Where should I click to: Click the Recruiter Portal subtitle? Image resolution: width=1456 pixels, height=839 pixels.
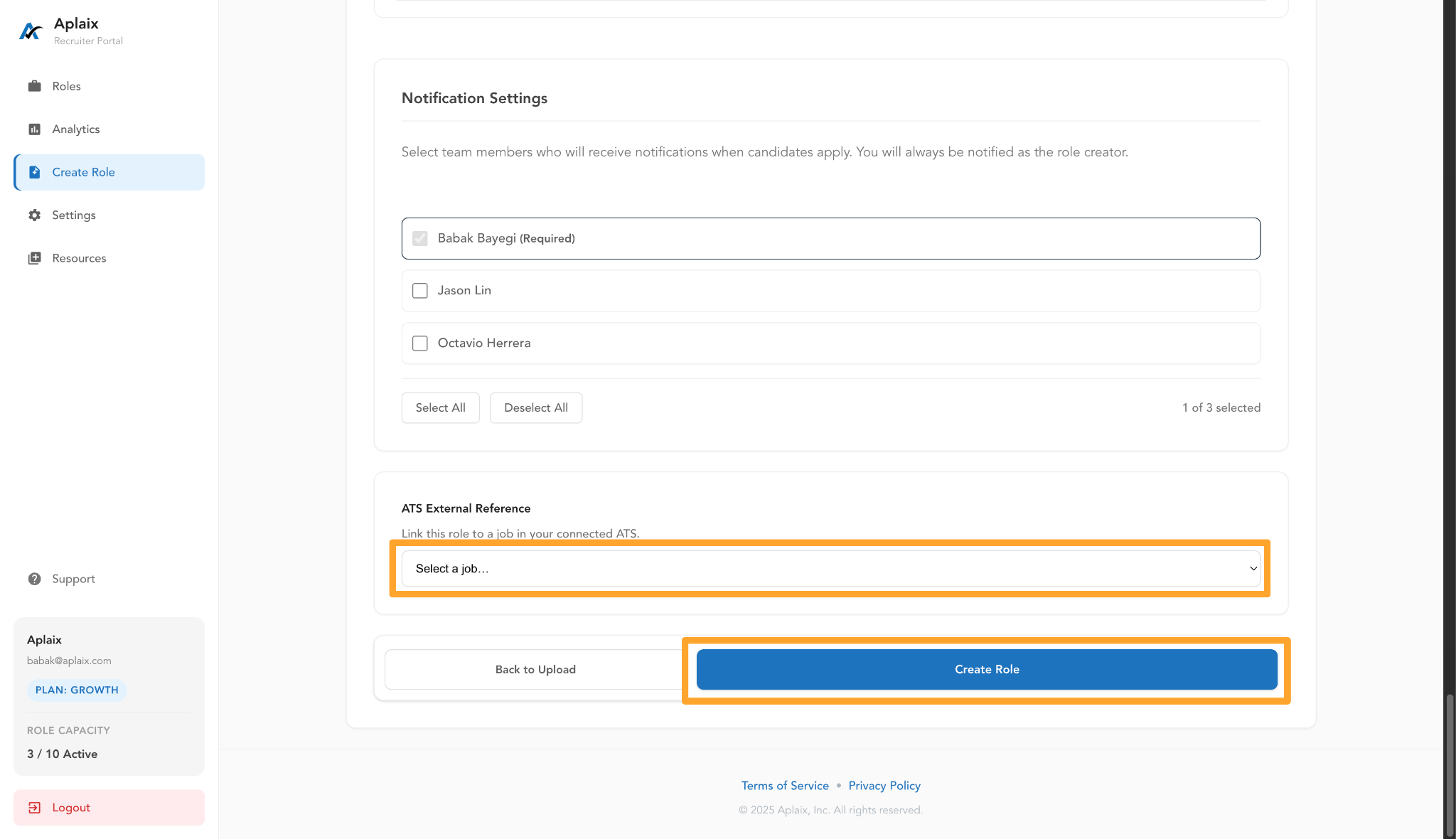point(88,41)
